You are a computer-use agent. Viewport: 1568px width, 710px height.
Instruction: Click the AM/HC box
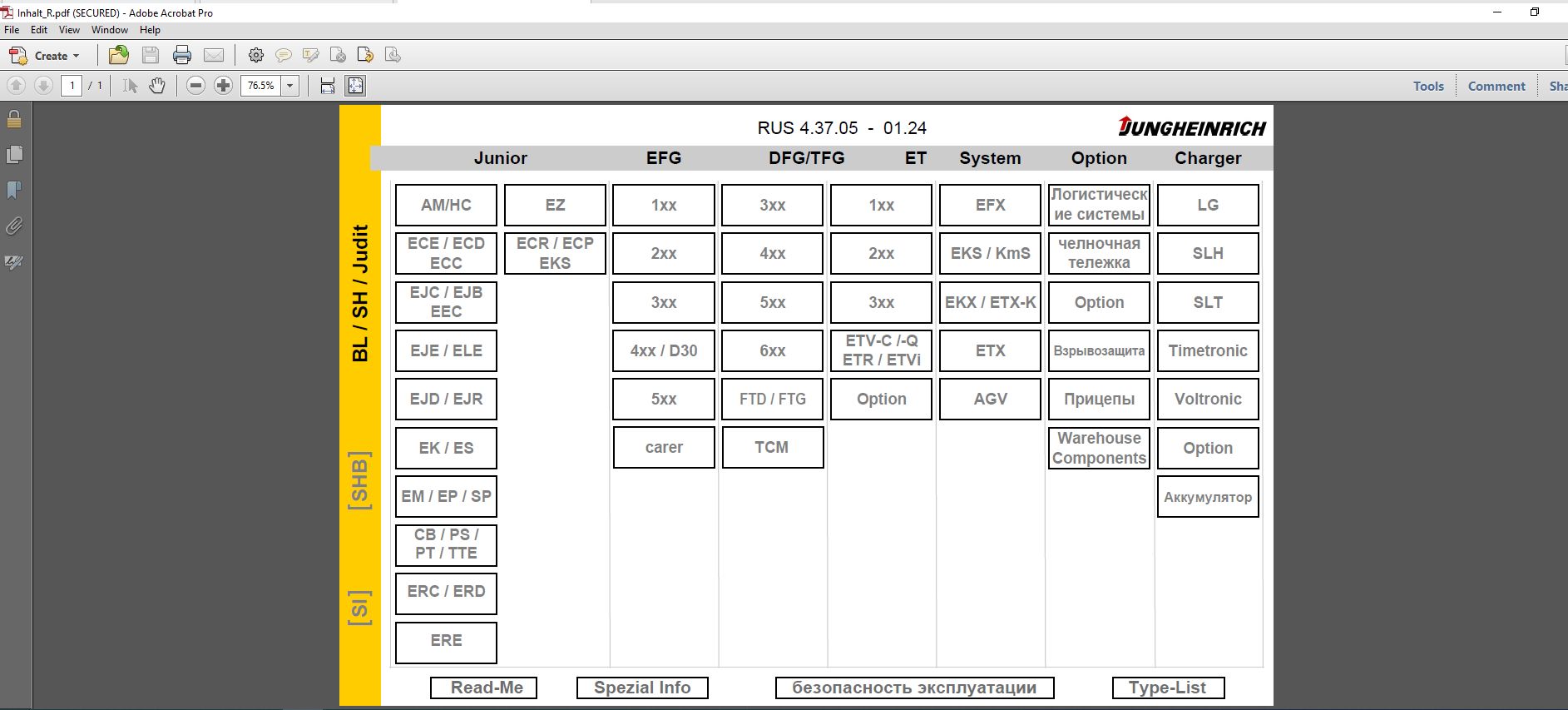click(x=446, y=205)
